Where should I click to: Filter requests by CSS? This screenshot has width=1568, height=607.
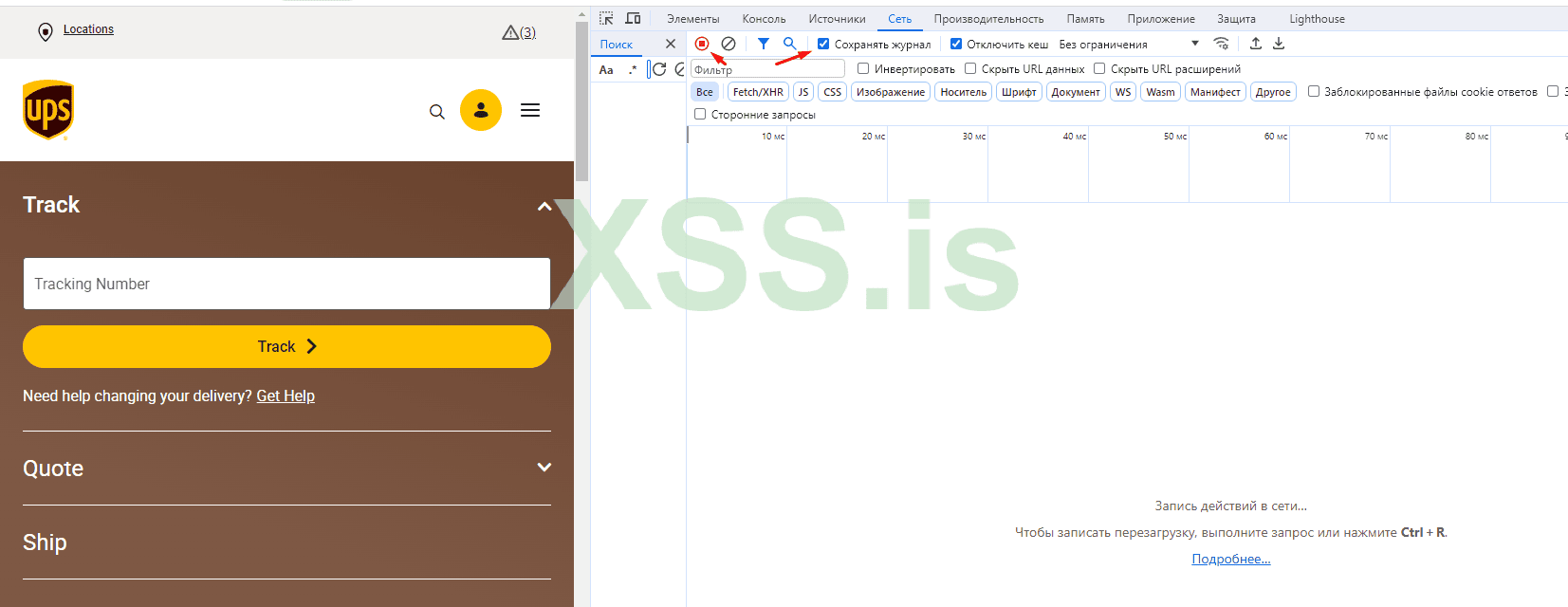point(833,92)
